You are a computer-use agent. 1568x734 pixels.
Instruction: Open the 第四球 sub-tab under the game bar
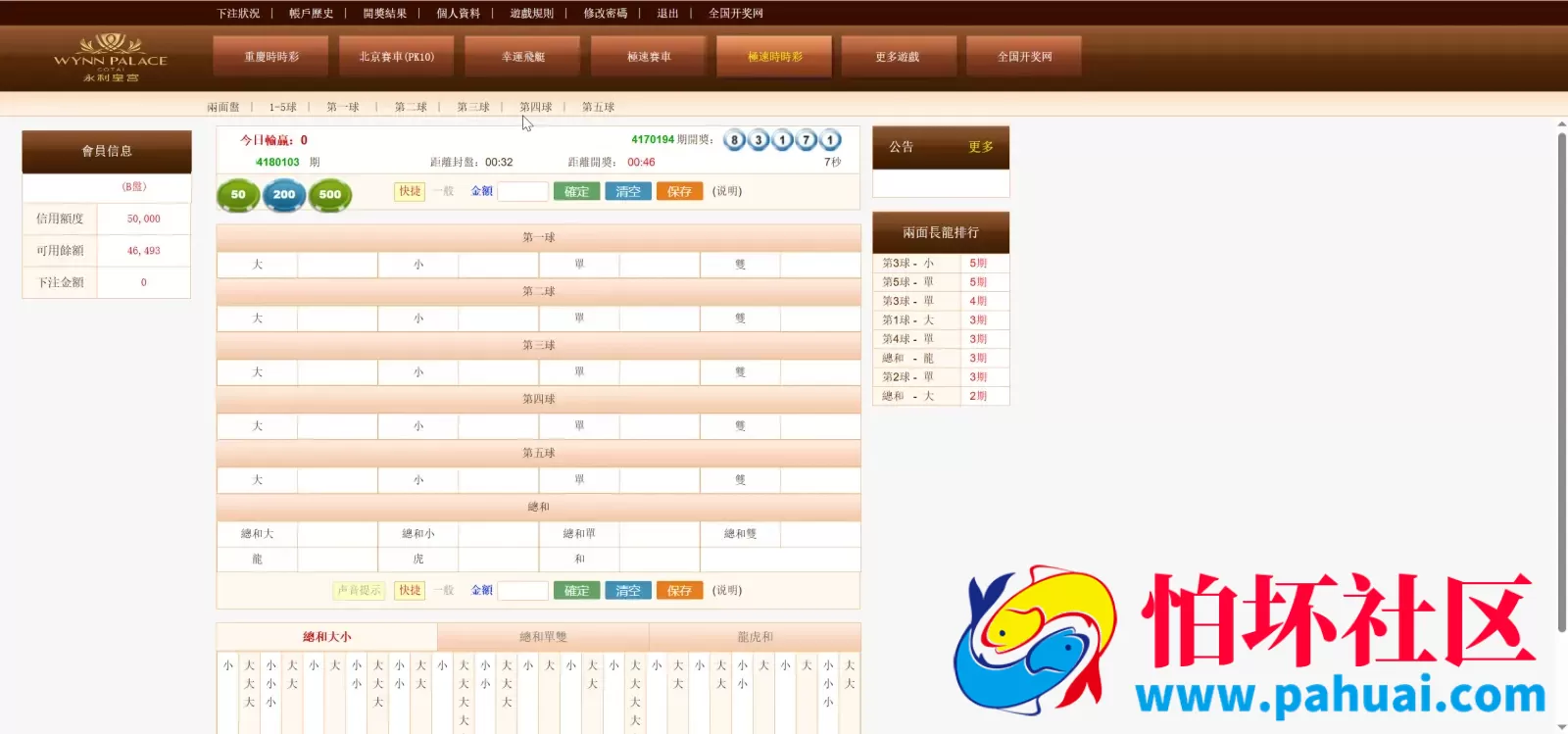pos(536,107)
